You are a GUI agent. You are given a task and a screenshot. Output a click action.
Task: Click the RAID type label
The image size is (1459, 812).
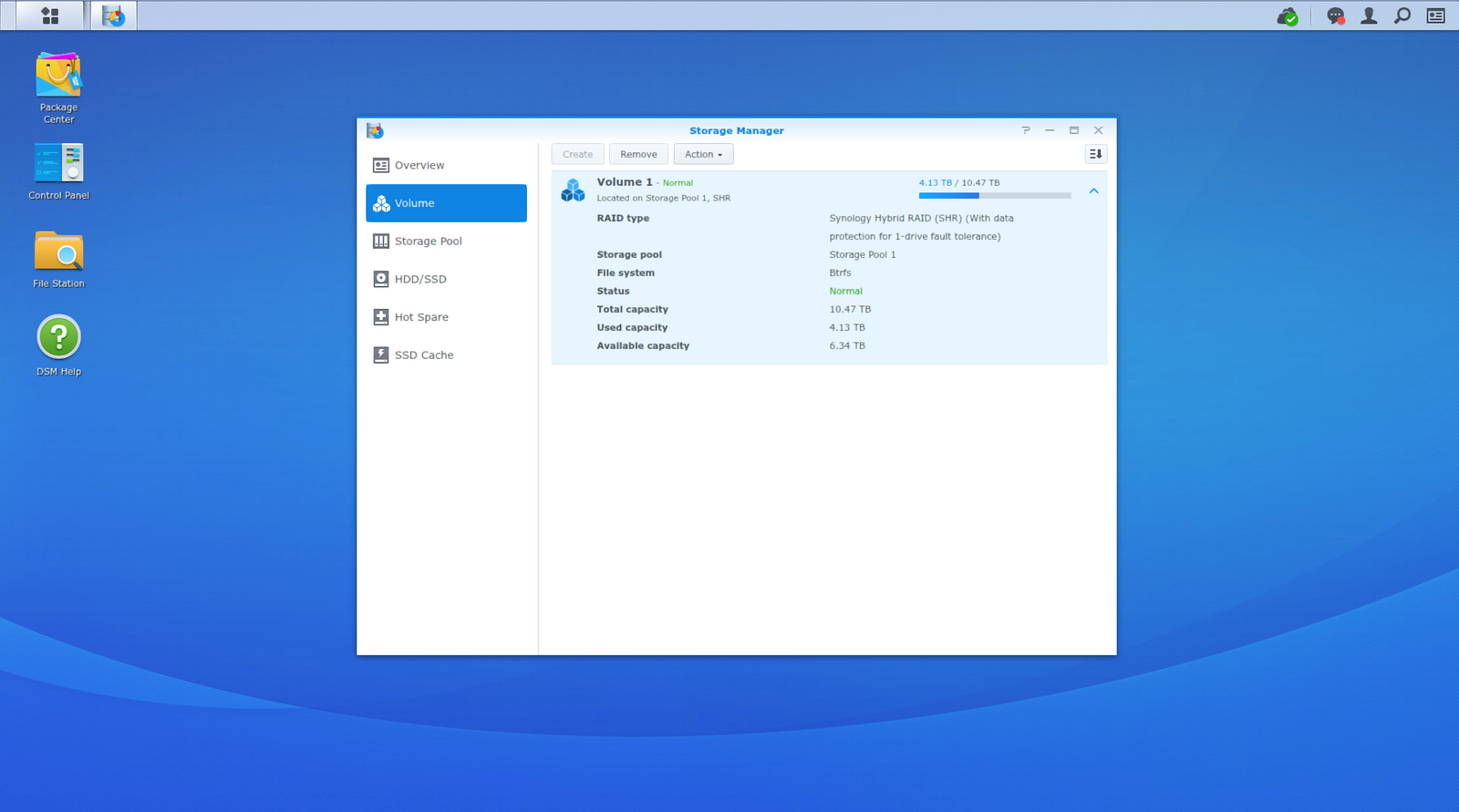623,219
